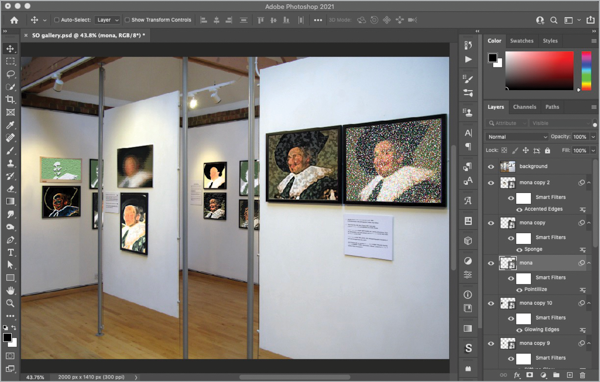Open the Auto-Select Layer dropdown
The height and width of the screenshot is (382, 600).
point(108,20)
